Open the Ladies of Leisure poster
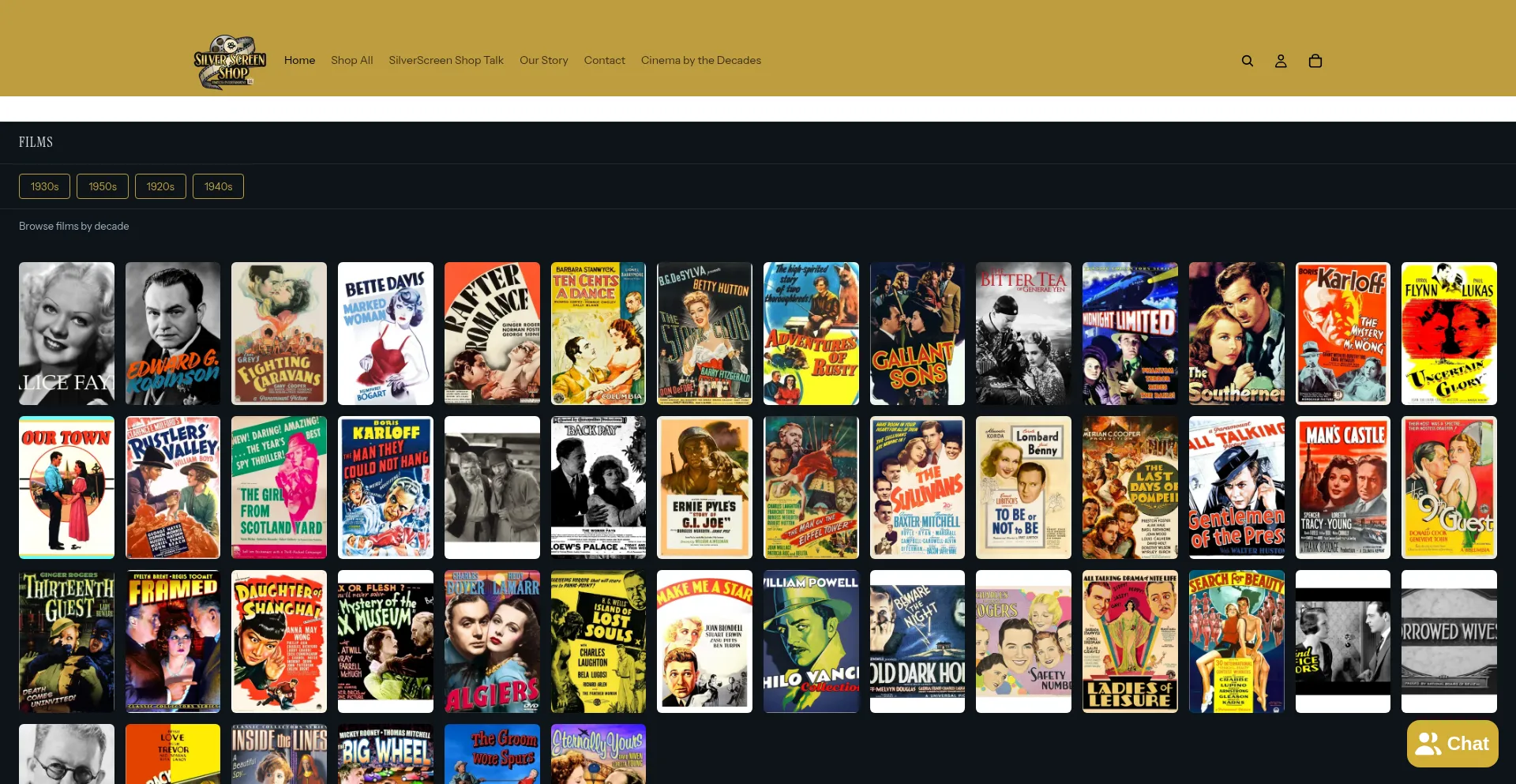1516x784 pixels. coord(1130,641)
